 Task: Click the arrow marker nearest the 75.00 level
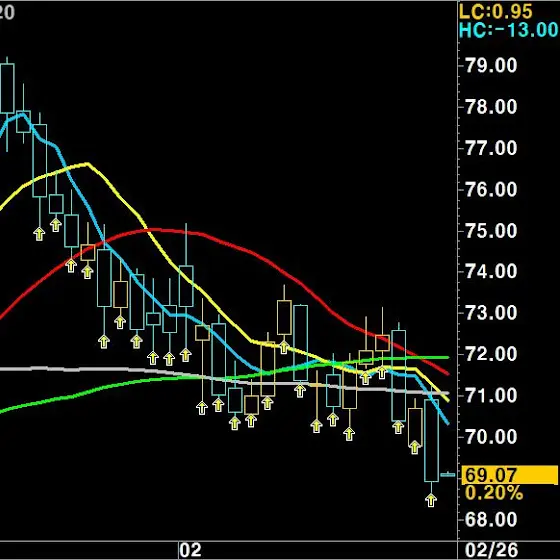tap(56, 225)
